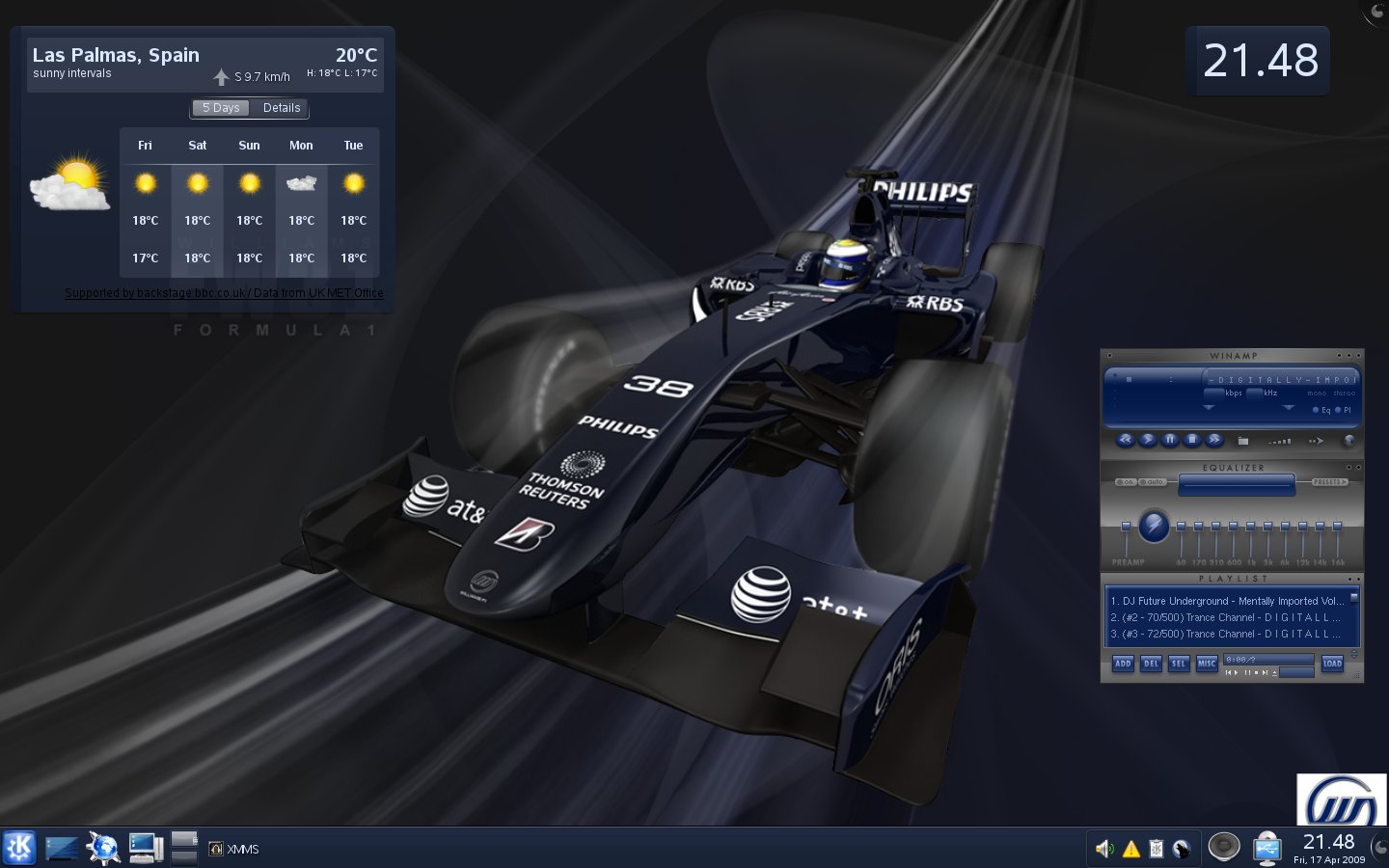Image resolution: width=1389 pixels, height=868 pixels.
Task: Click the scrolling DIGITALLY-IMPO song title display
Action: point(1281,380)
